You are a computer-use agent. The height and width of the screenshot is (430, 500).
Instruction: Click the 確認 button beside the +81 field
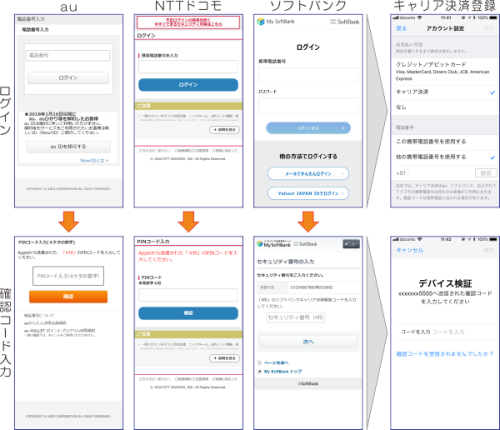coord(486,173)
